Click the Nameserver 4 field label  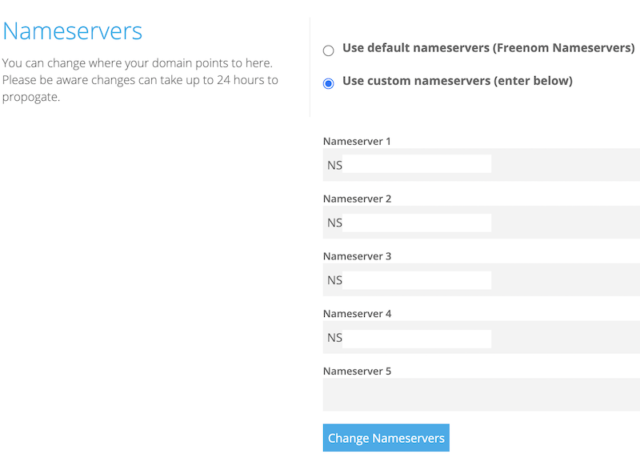click(357, 314)
